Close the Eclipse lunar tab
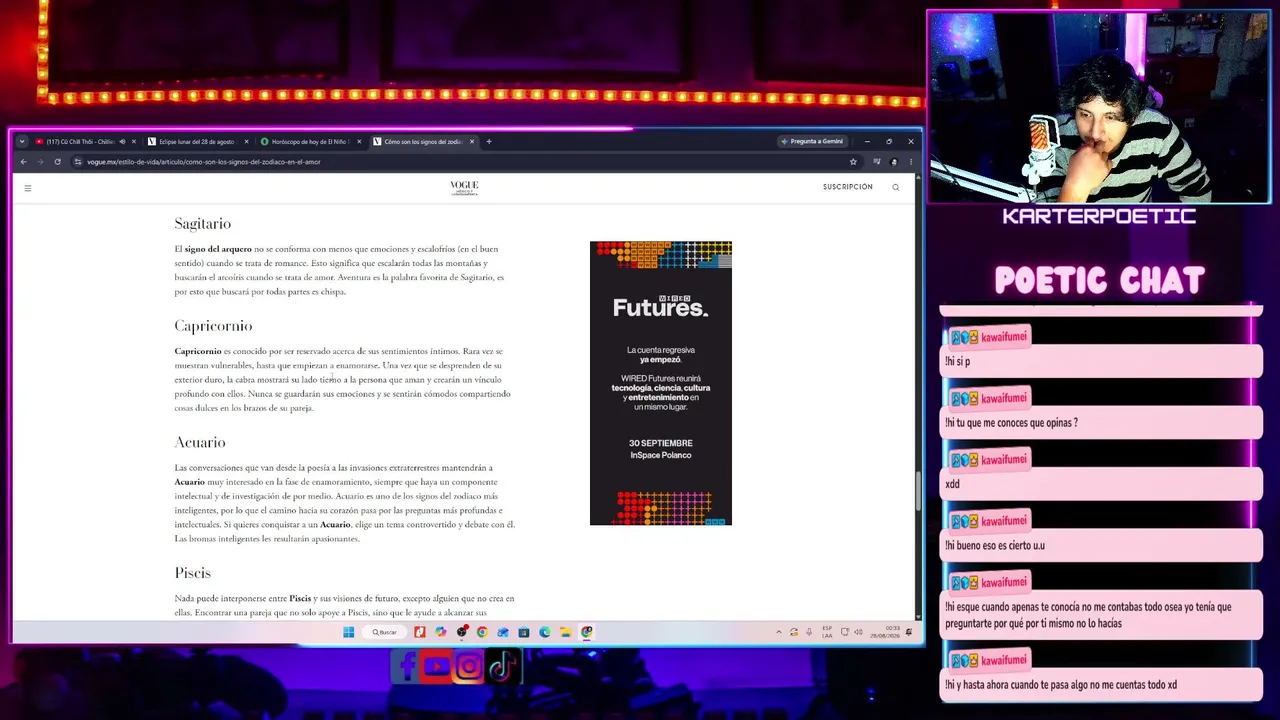This screenshot has height=720, width=1280. click(247, 141)
